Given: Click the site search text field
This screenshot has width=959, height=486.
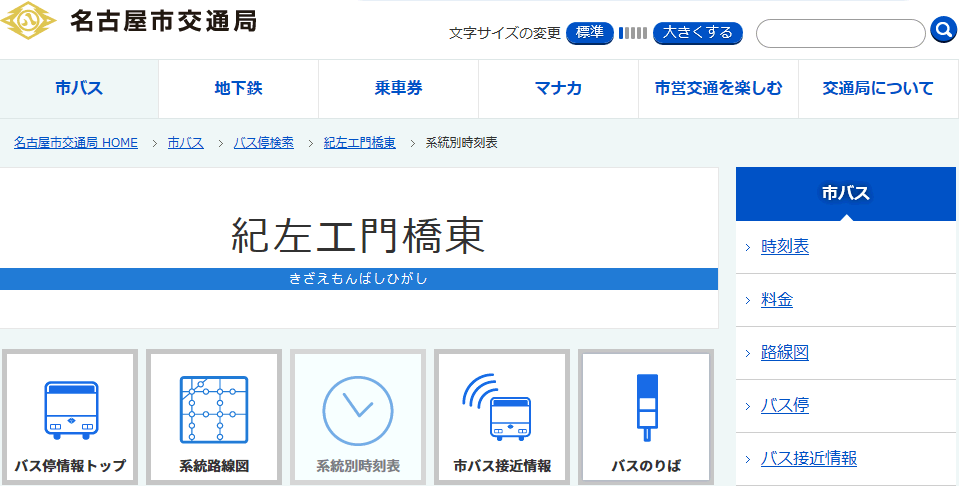Looking at the screenshot, I should click(x=840, y=33).
